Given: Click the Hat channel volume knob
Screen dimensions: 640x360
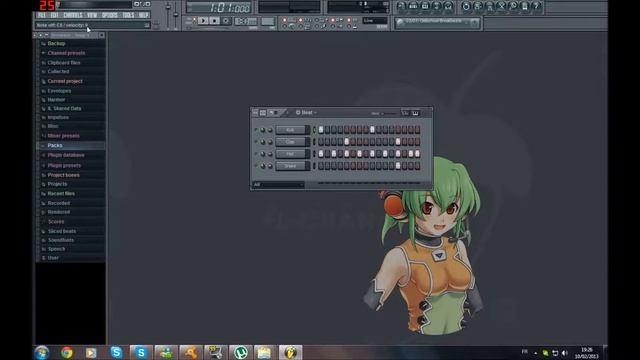Looking at the screenshot, I should tap(270, 154).
